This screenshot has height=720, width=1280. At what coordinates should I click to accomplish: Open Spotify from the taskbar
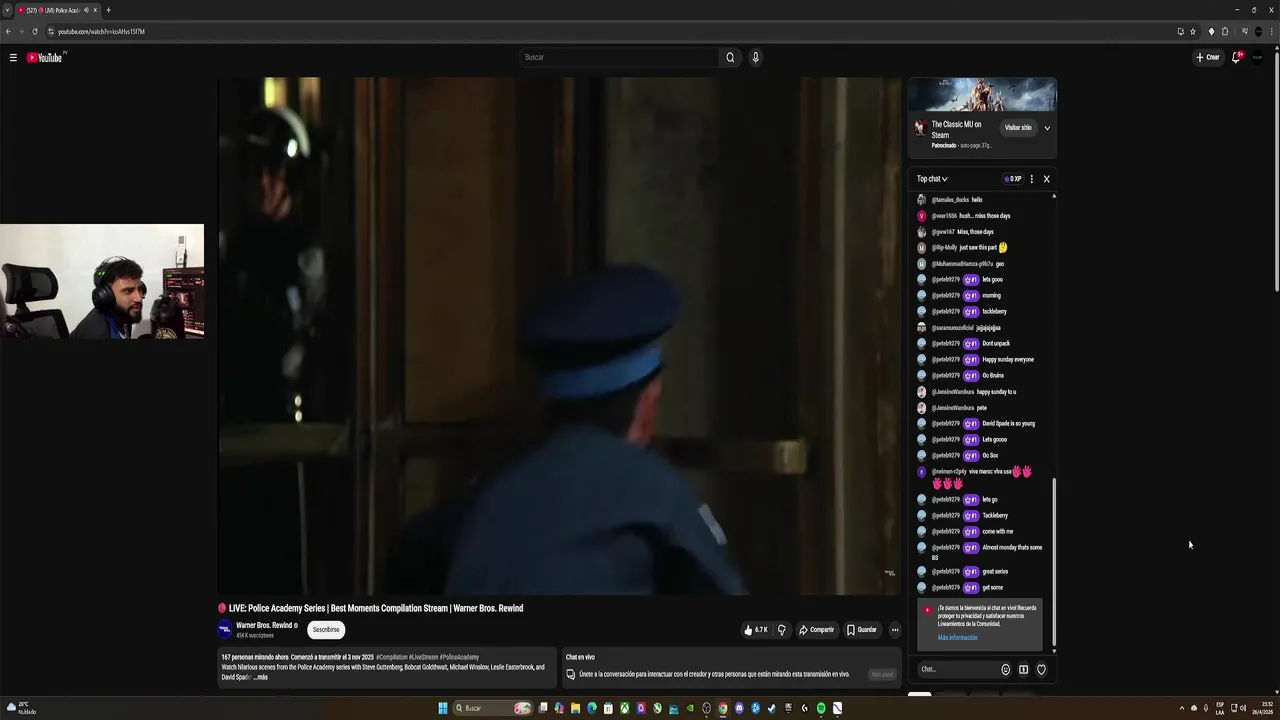click(x=821, y=708)
